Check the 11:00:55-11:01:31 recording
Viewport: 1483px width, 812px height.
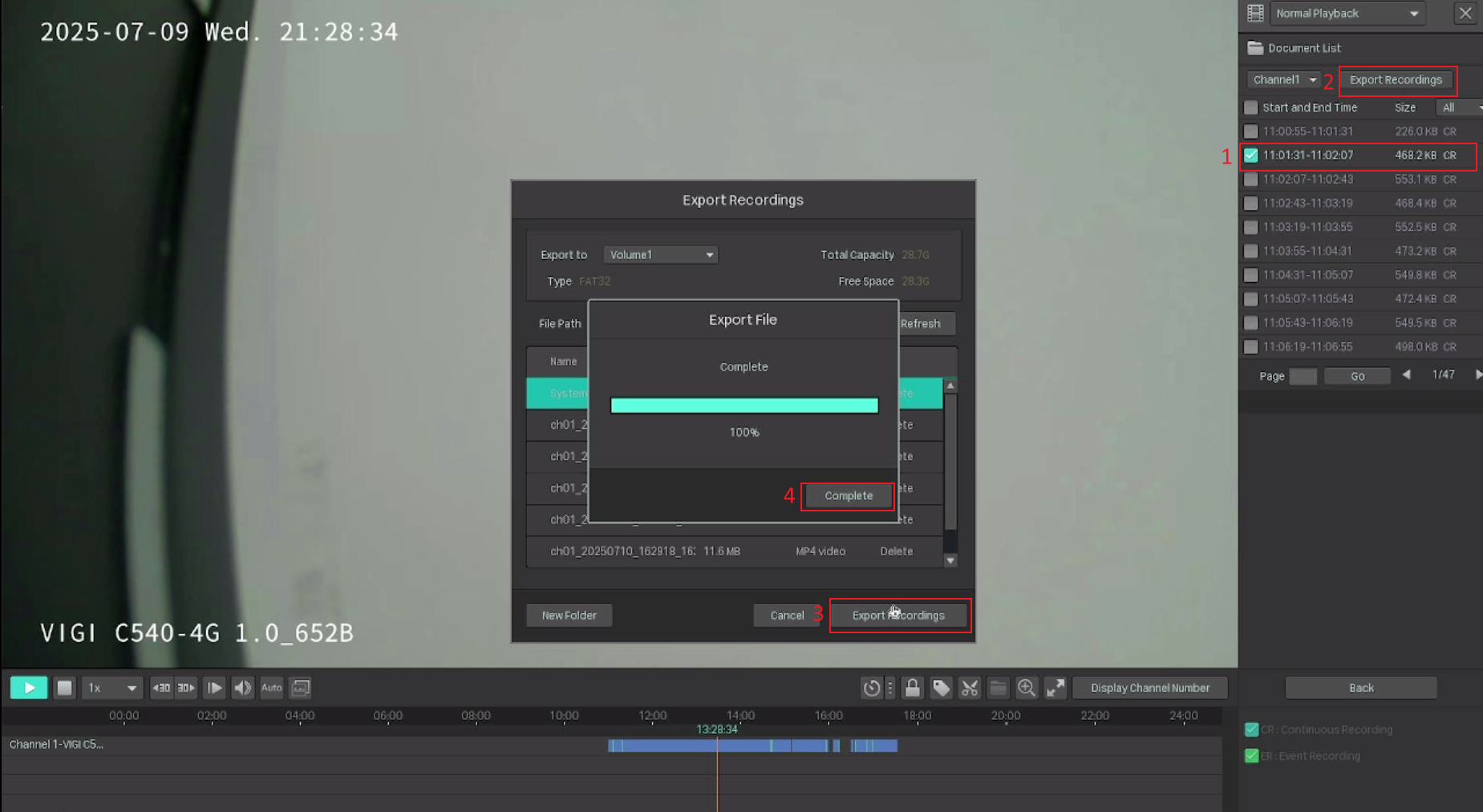pyautogui.click(x=1251, y=131)
